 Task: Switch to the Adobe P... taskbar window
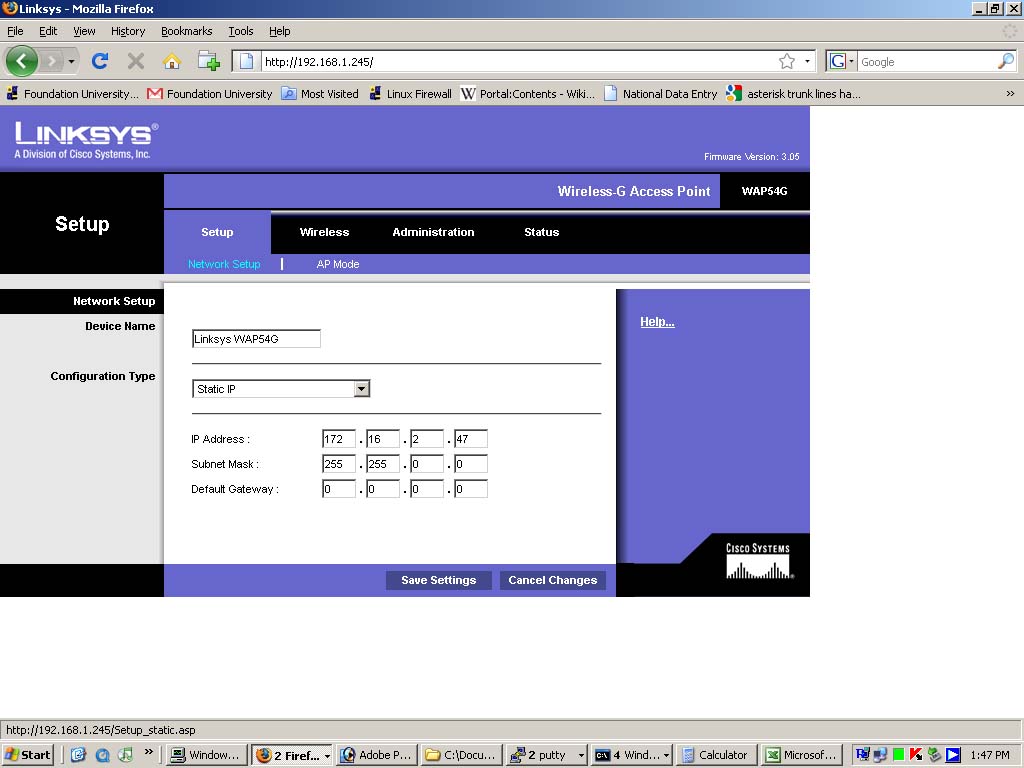pyautogui.click(x=377, y=755)
